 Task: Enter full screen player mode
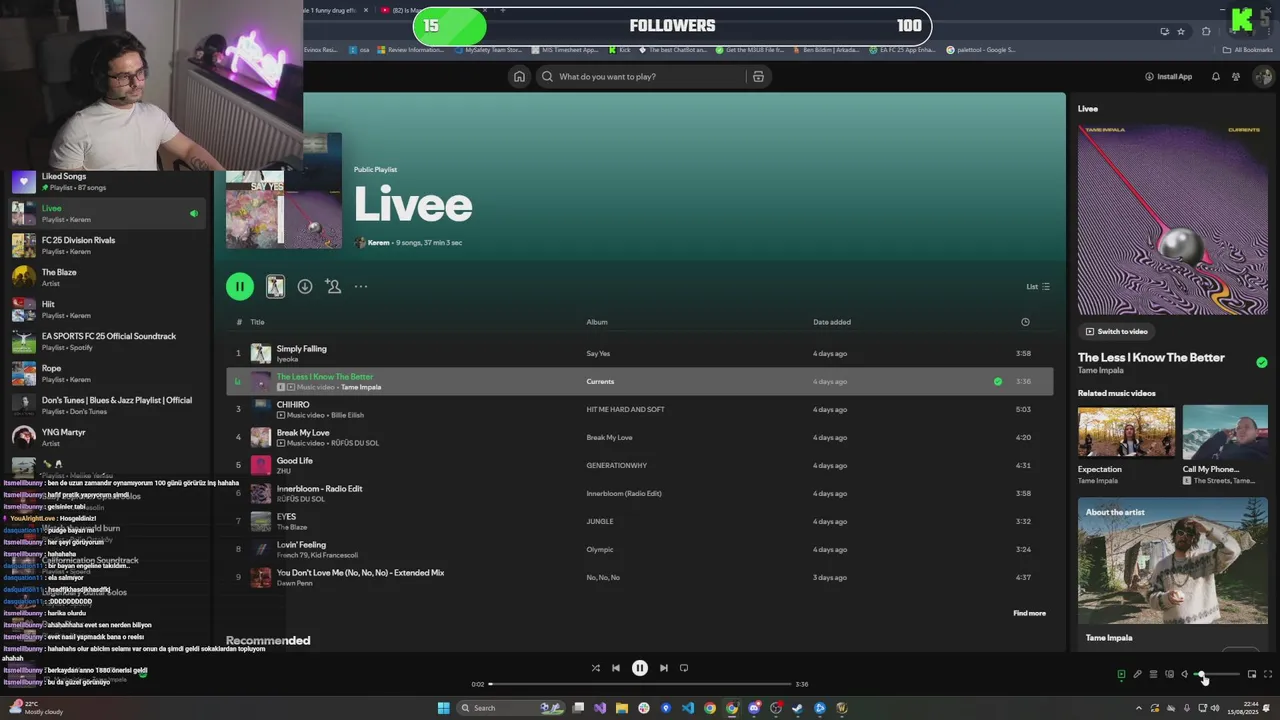tap(1268, 674)
